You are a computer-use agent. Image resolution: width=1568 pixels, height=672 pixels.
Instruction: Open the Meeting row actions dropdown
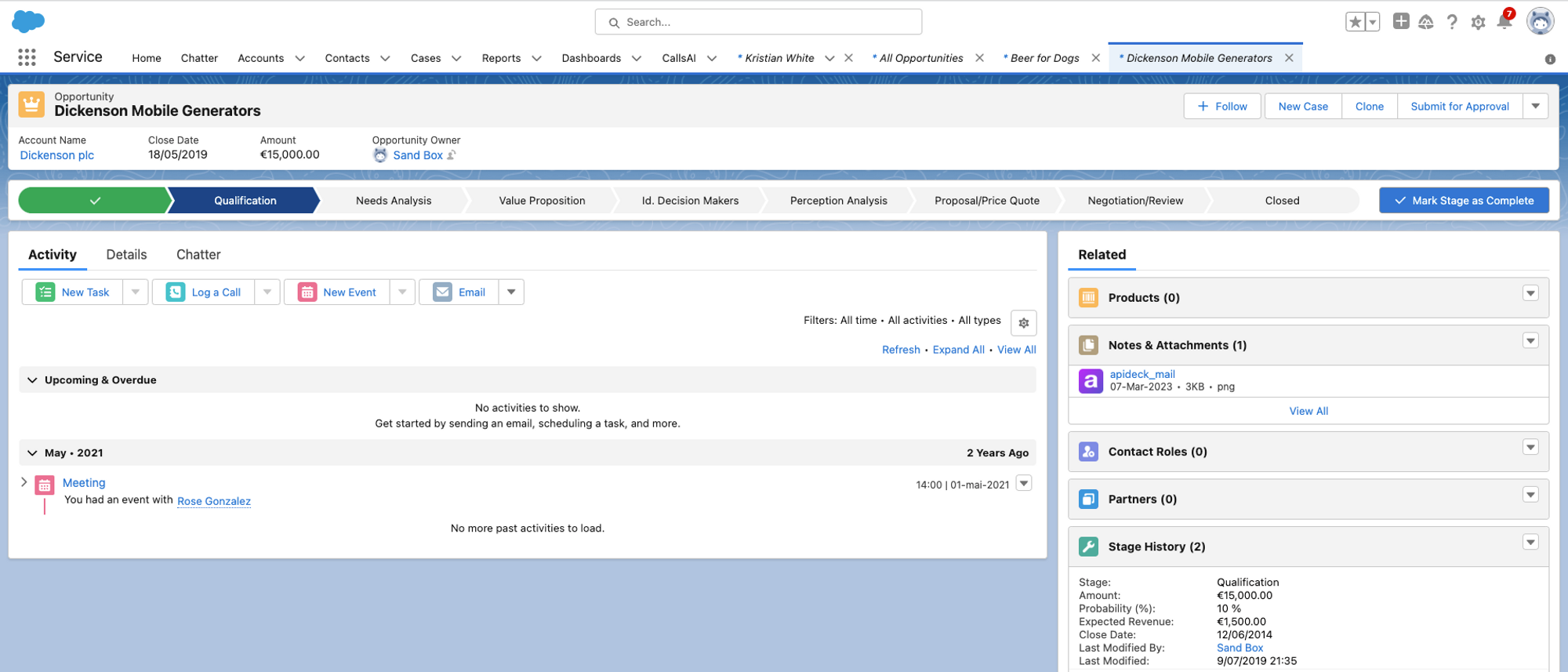(x=1024, y=483)
